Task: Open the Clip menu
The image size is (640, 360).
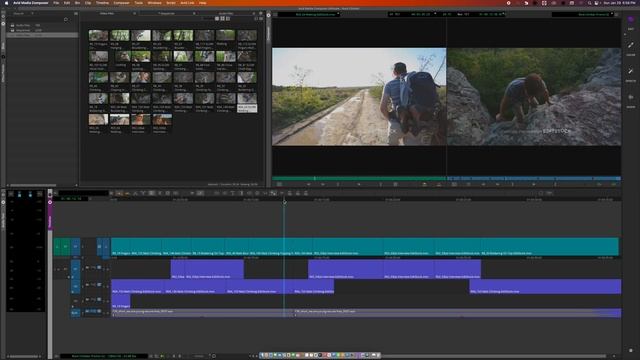Action: [88, 3]
